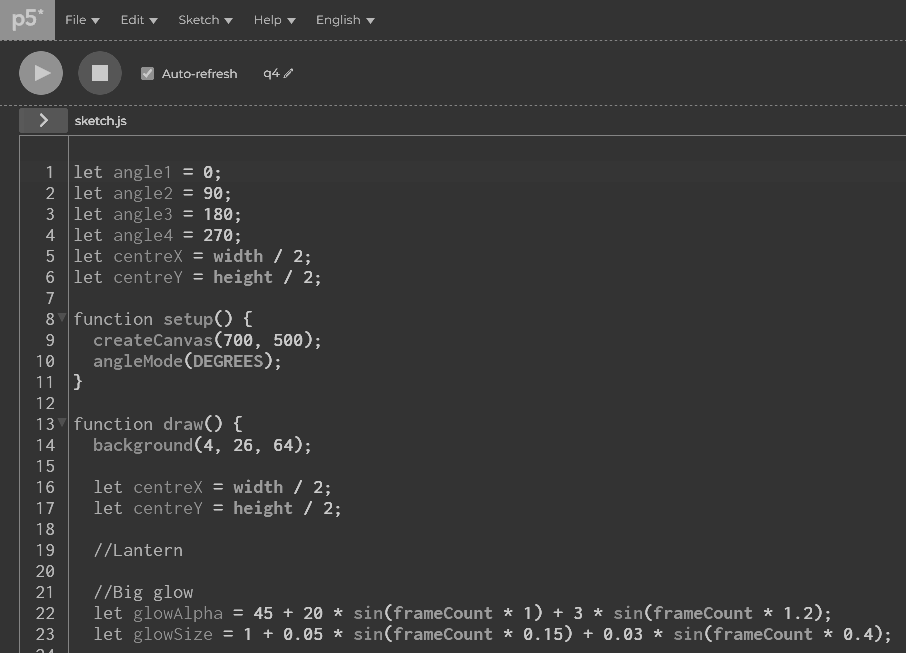Click line 3 'let angle3 = 180;'
The height and width of the screenshot is (653, 906).
coord(157,214)
